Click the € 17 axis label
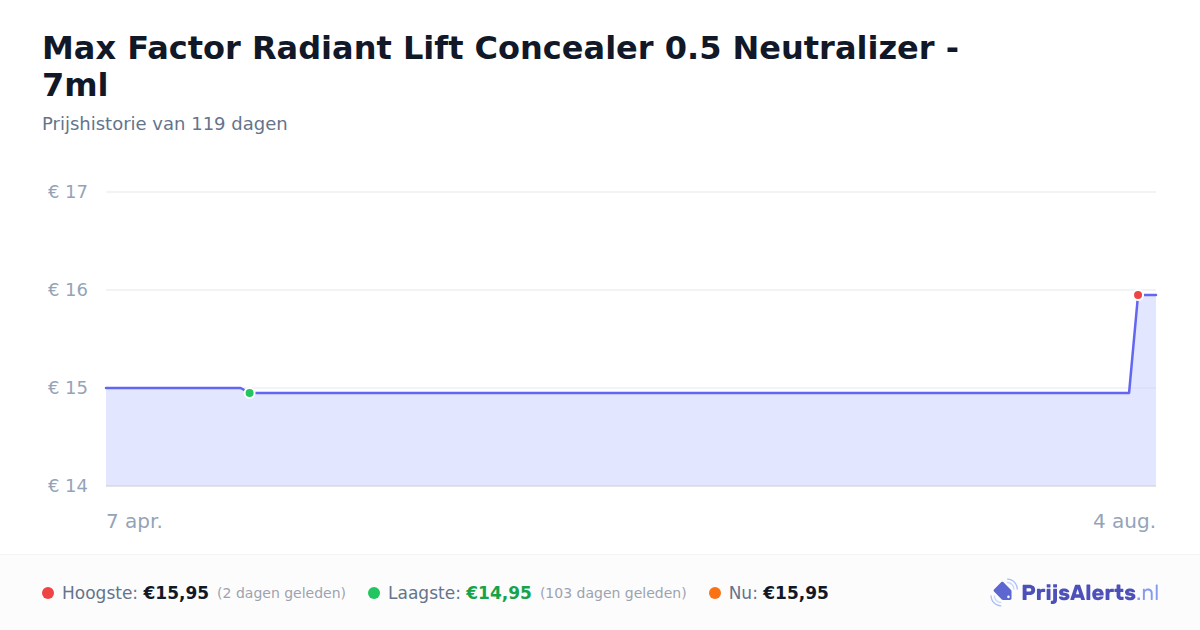Screen dimensions: 1200x630 pos(68,192)
